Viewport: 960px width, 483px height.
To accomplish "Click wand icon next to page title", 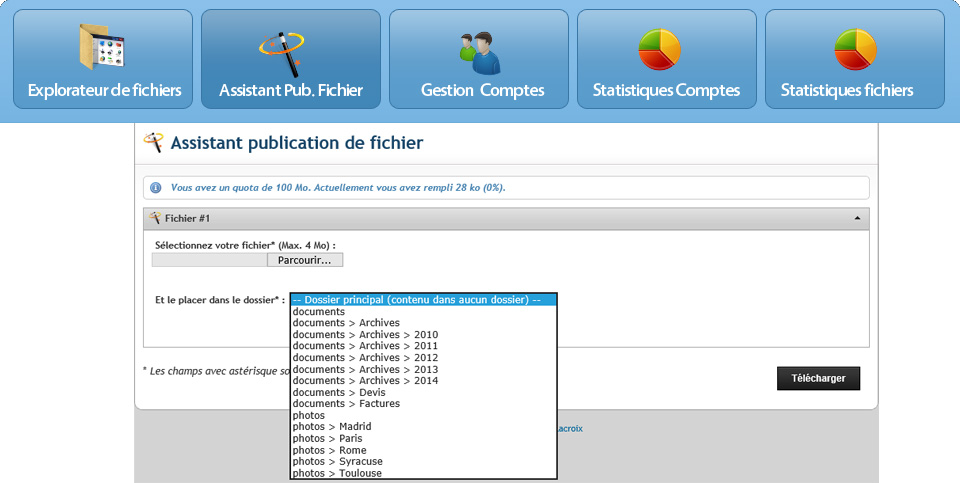I will tap(153, 143).
